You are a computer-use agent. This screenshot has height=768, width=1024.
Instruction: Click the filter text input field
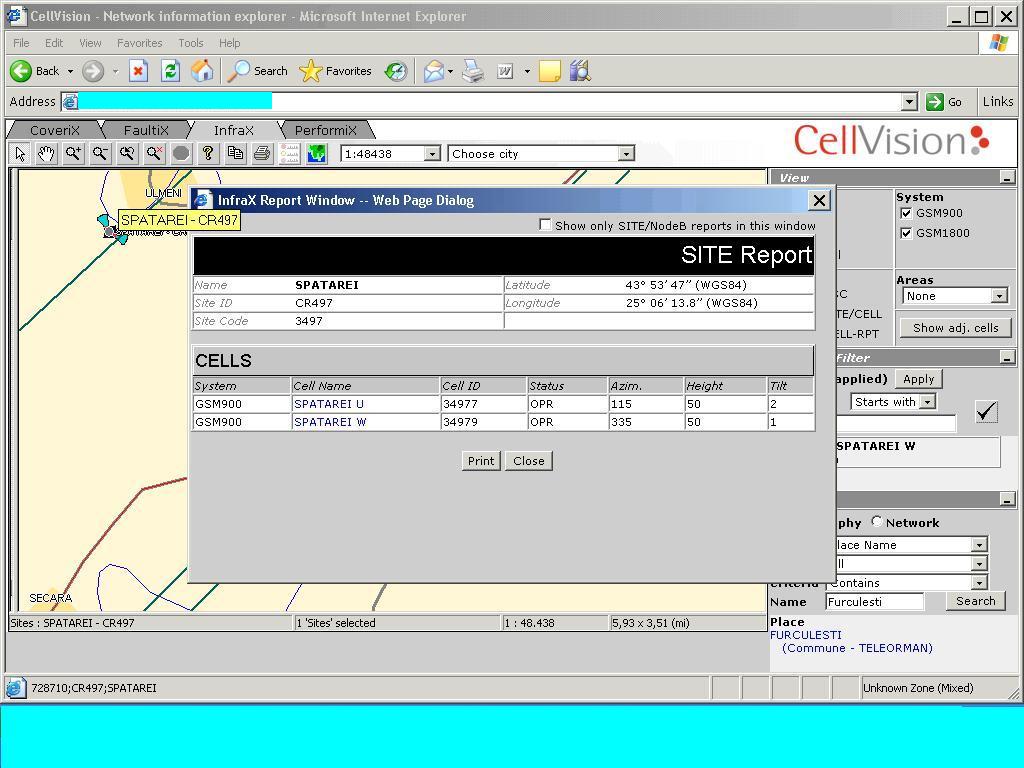(896, 424)
